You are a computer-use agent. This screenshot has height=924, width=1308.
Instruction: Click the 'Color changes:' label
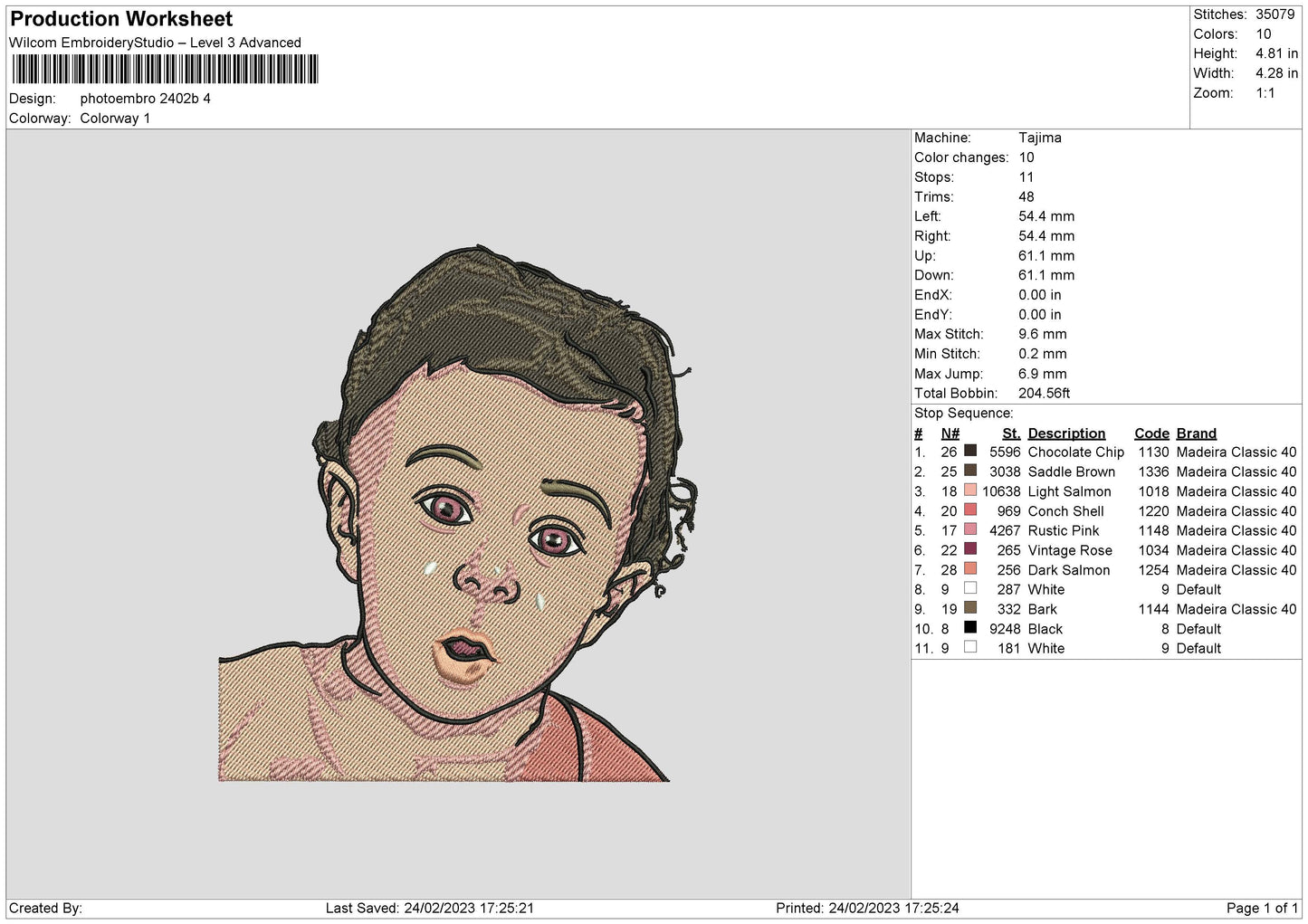[x=961, y=157]
